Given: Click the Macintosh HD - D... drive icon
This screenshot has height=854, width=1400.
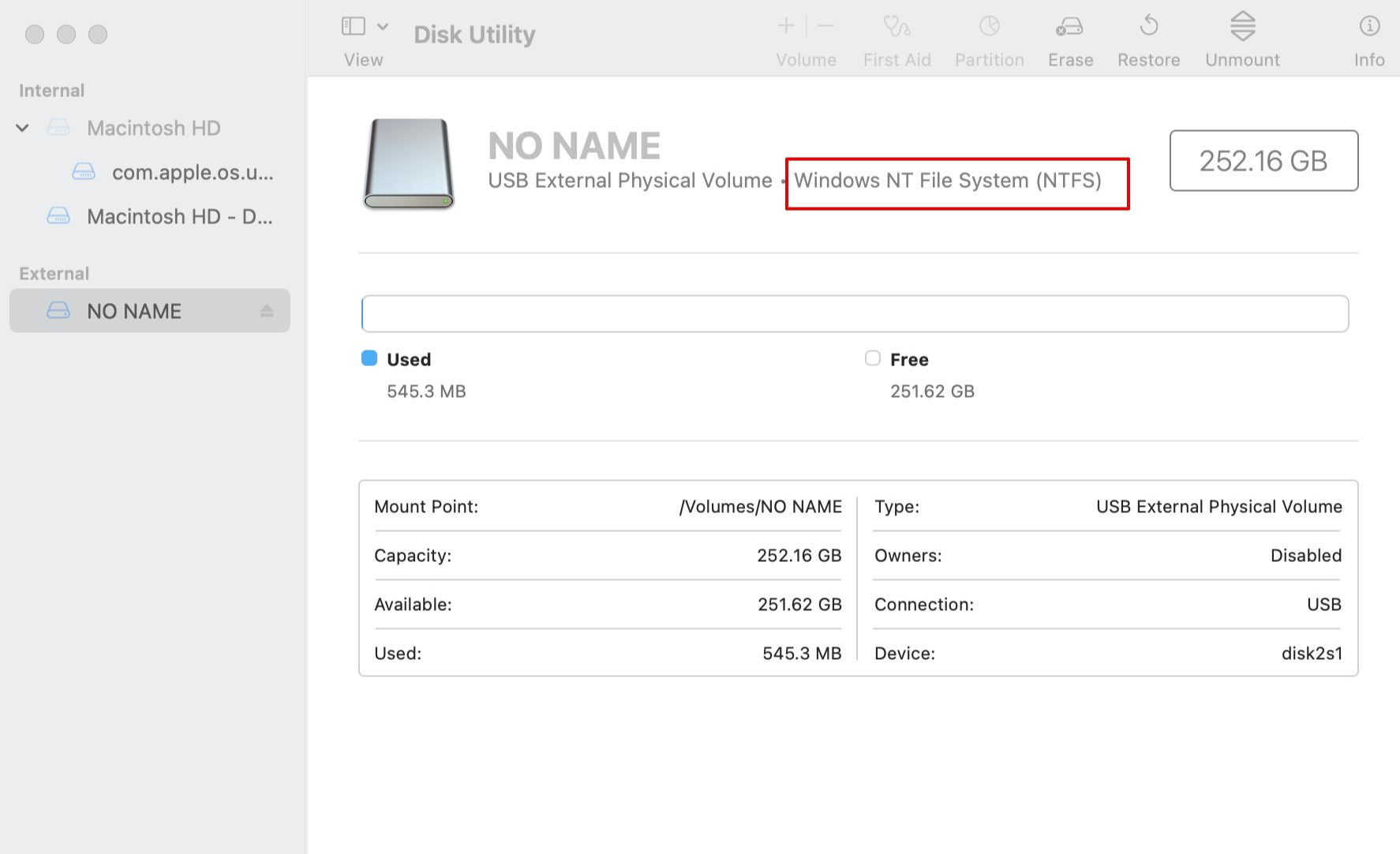Looking at the screenshot, I should 58,215.
